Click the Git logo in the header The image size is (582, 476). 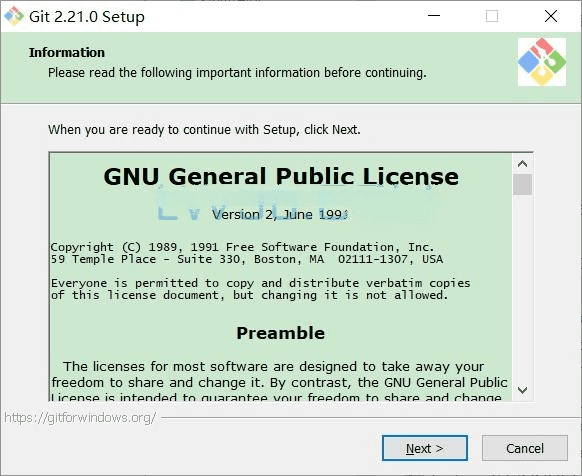[x=542, y=62]
